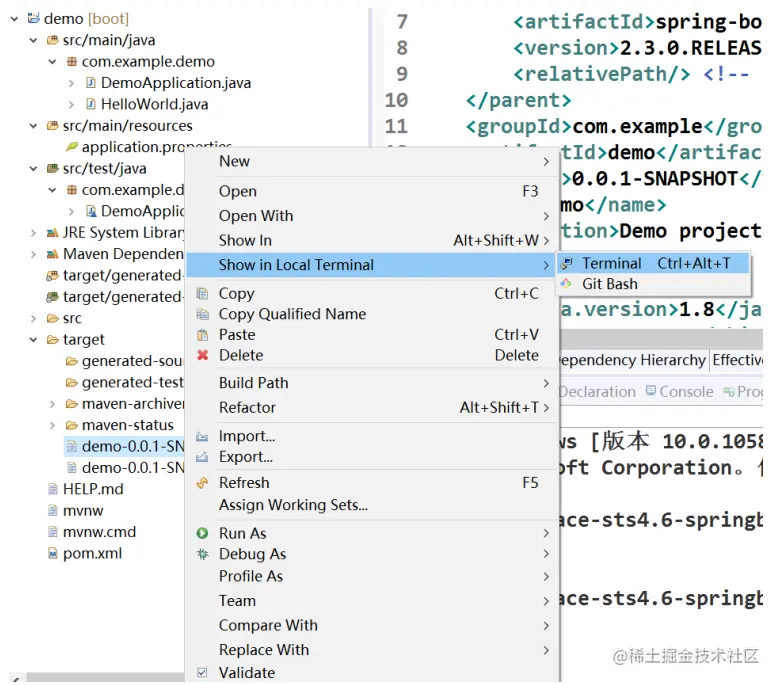Click the red Delete X icon
The image size is (779, 685).
click(x=202, y=355)
